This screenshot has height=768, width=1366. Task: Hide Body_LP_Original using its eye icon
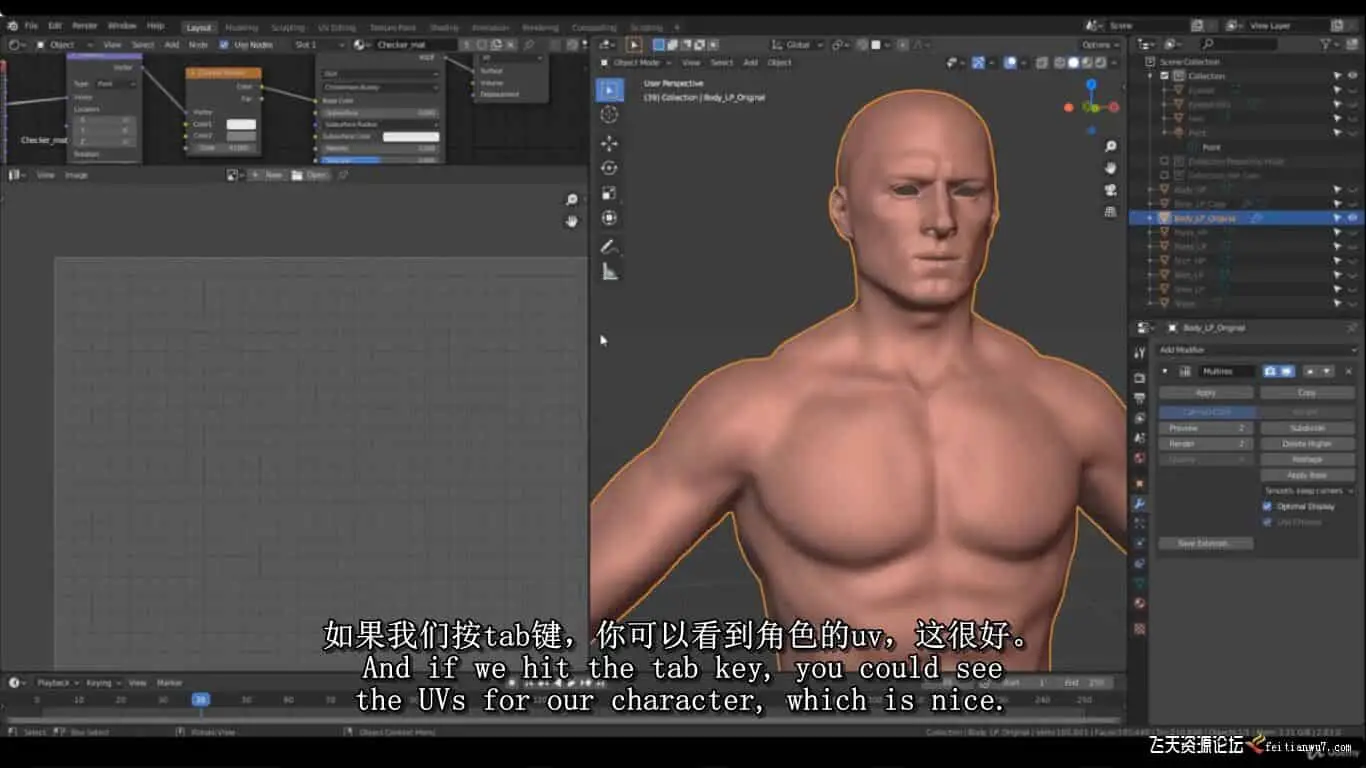coord(1352,218)
